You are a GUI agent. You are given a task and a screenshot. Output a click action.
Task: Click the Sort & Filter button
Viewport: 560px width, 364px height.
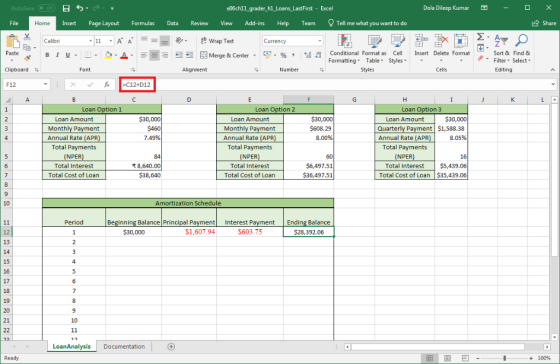point(501,49)
